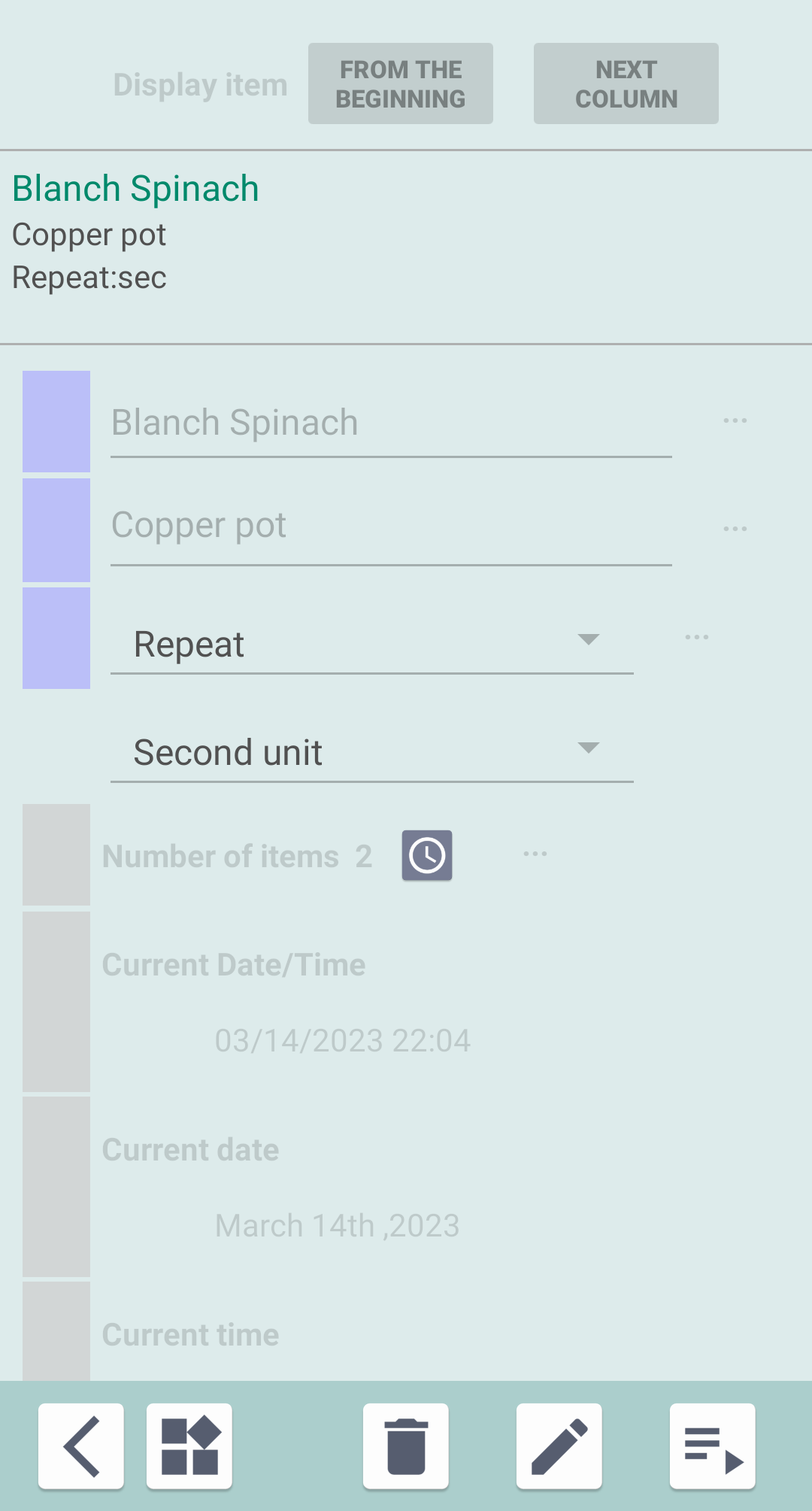
Task: Tap the Copper pot text field
Action: click(x=391, y=525)
